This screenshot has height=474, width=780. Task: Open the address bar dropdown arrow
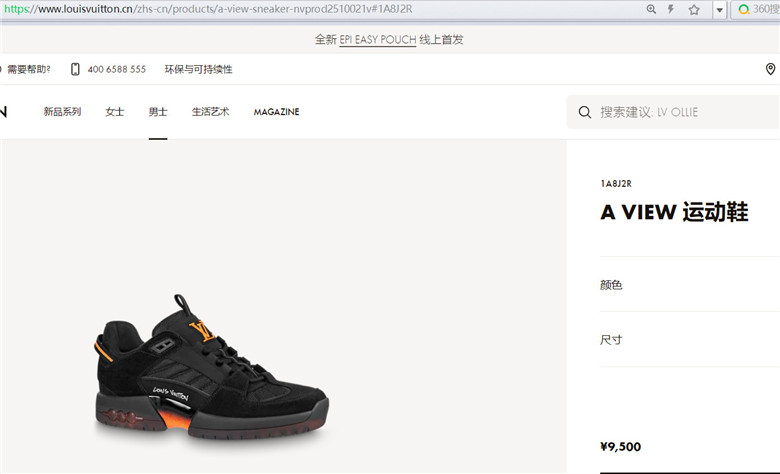[x=719, y=10]
